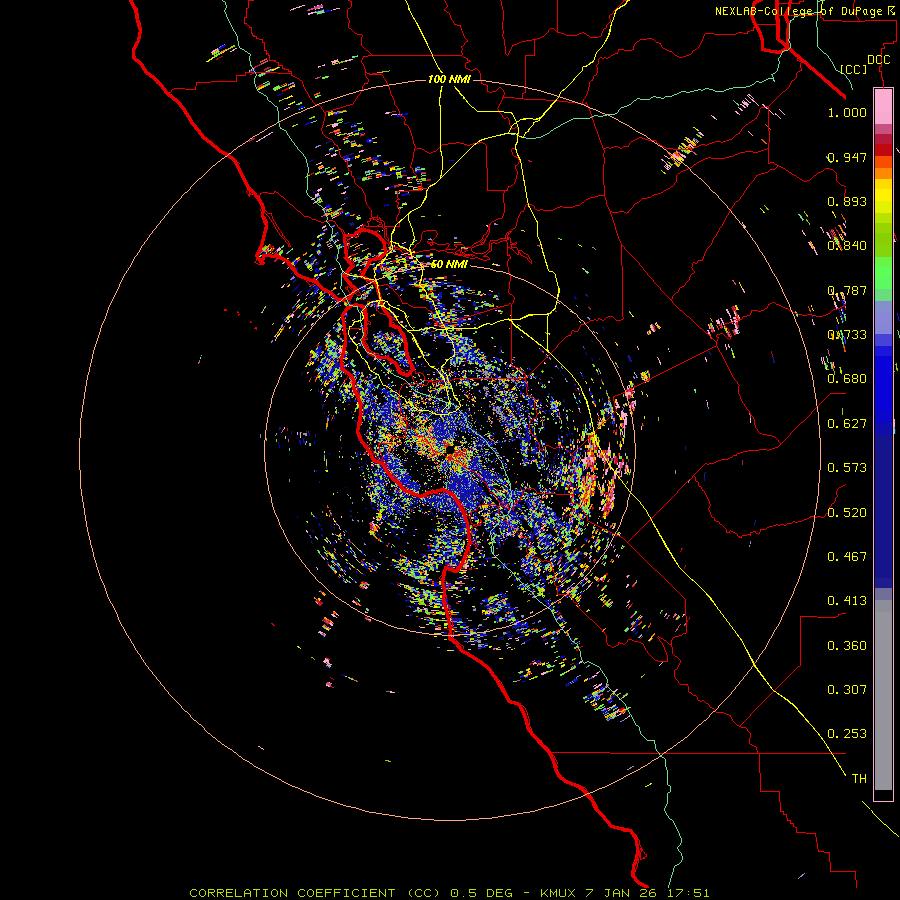Pick the gray segment of the color bar
The width and height of the screenshot is (900, 900).
[883, 695]
